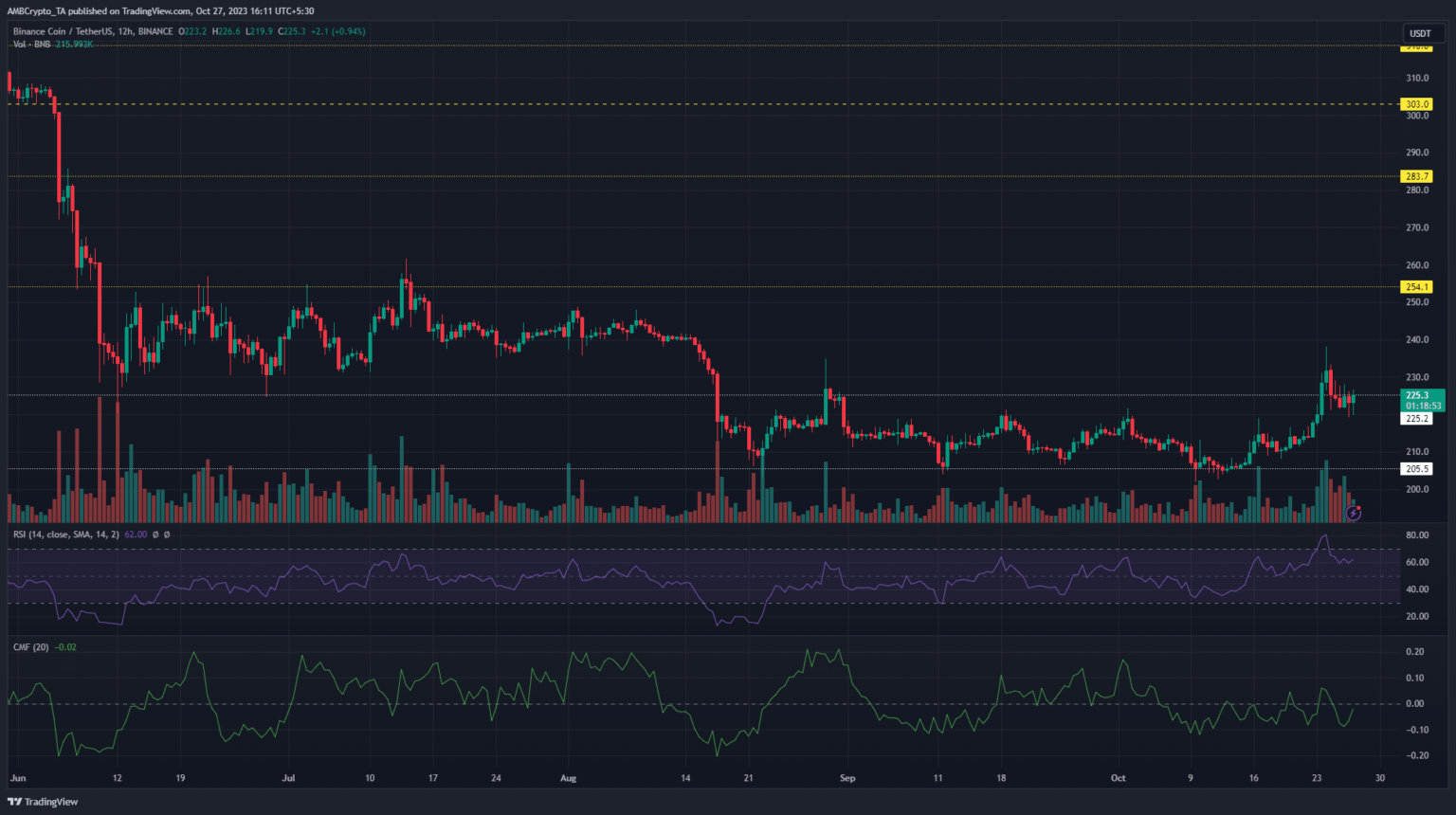Click the Jul marker on time axis
1456x815 pixels.
[x=288, y=778]
